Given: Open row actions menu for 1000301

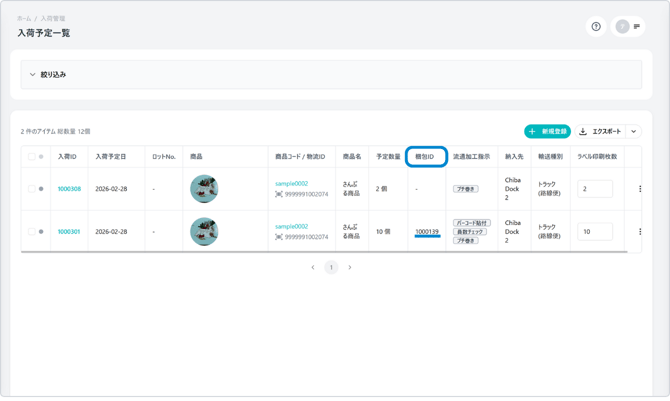Looking at the screenshot, I should tap(640, 232).
